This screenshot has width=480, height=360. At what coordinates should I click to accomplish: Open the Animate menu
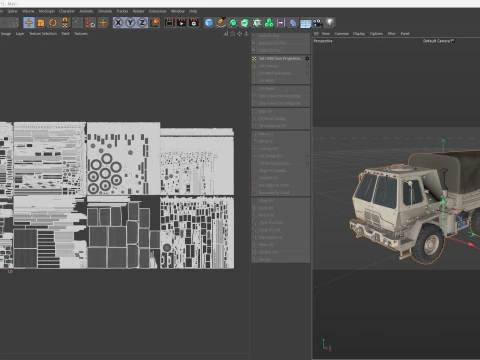click(x=86, y=11)
